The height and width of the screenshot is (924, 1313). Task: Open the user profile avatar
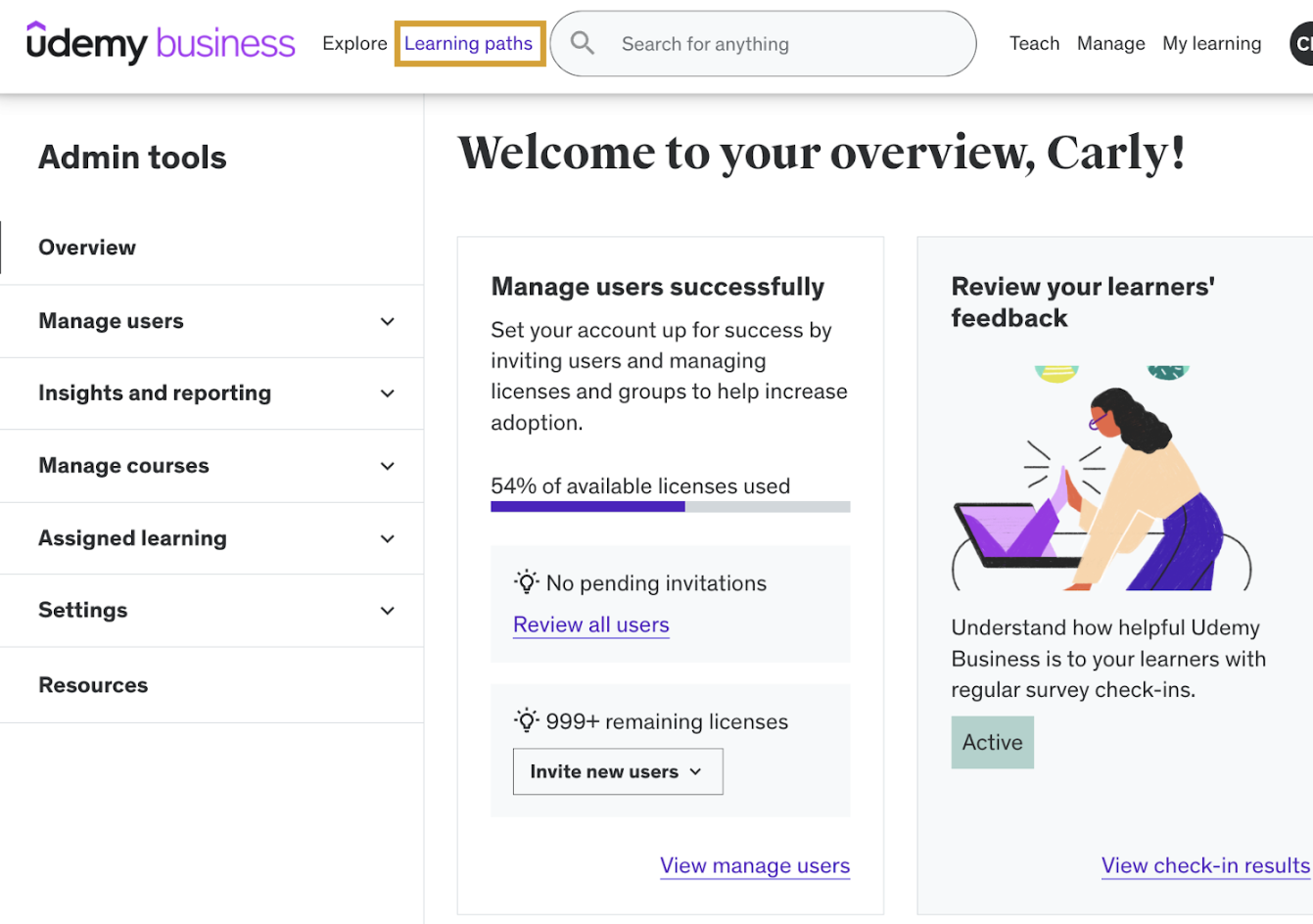point(1302,44)
